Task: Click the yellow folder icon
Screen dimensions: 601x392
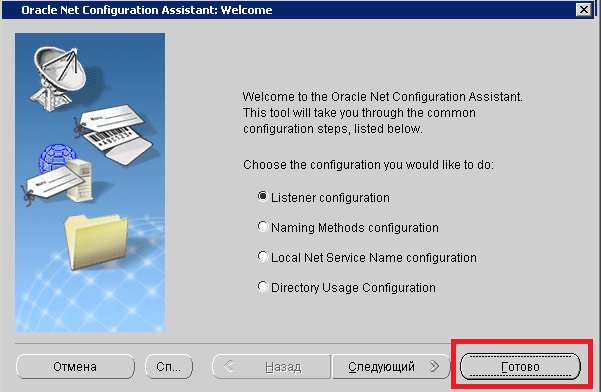Action: point(96,241)
